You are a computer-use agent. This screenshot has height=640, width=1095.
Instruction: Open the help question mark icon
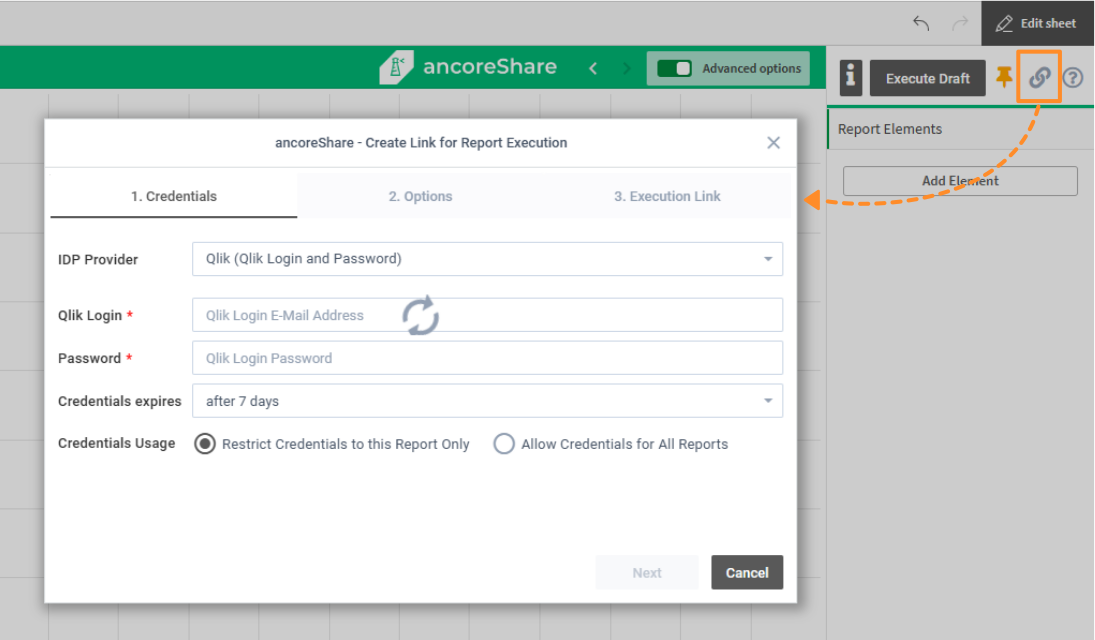[1073, 78]
